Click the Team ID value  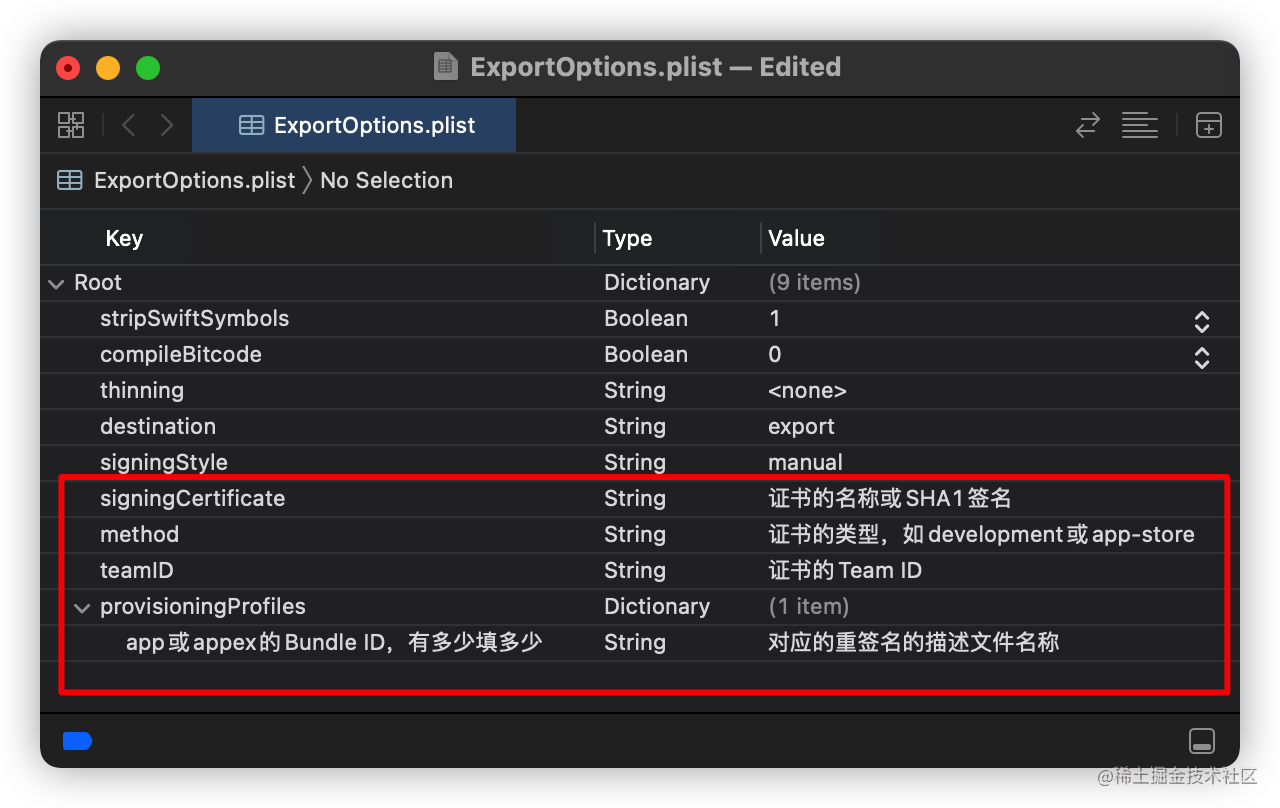[x=845, y=570]
